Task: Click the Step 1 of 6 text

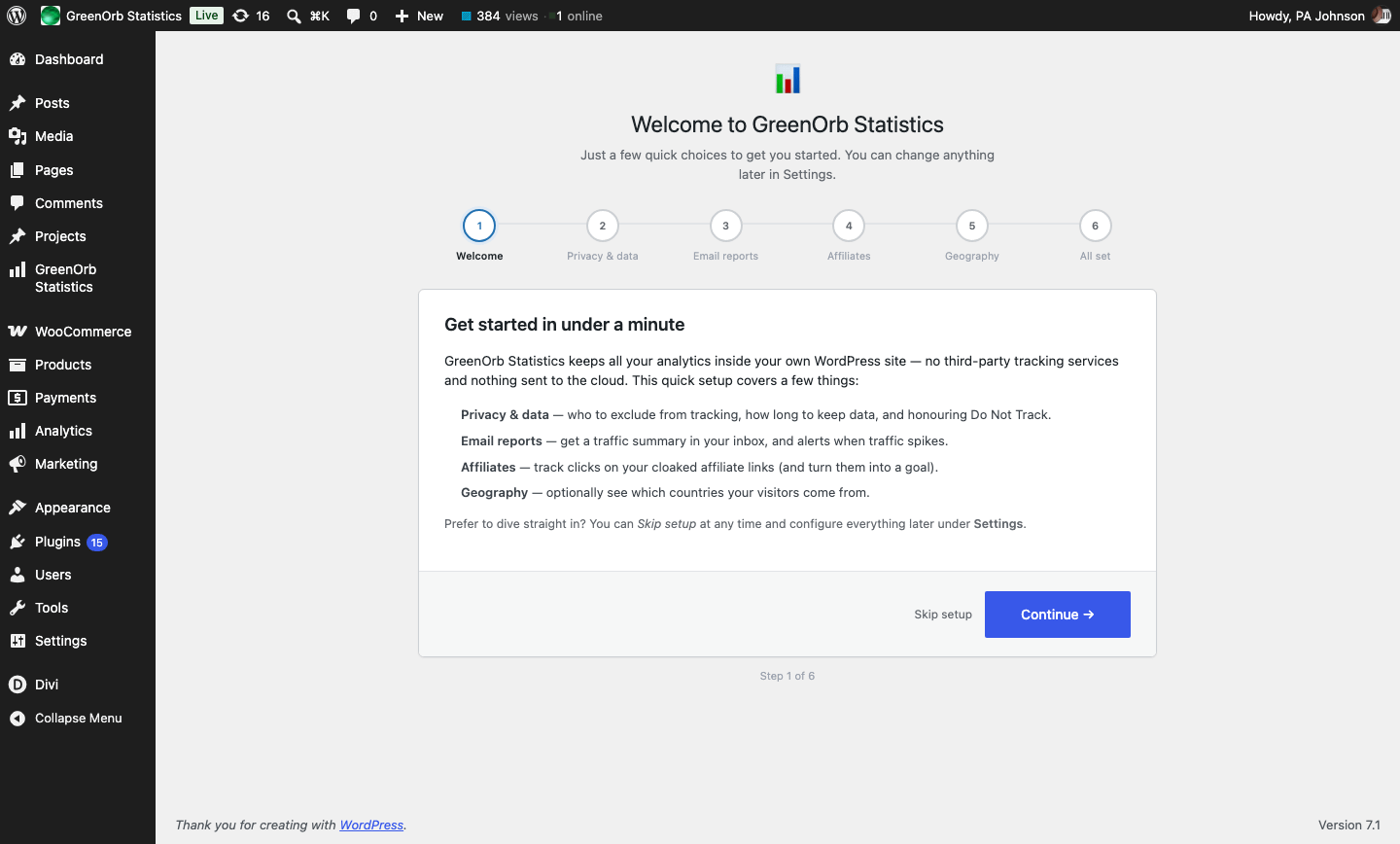Action: pyautogui.click(x=787, y=676)
